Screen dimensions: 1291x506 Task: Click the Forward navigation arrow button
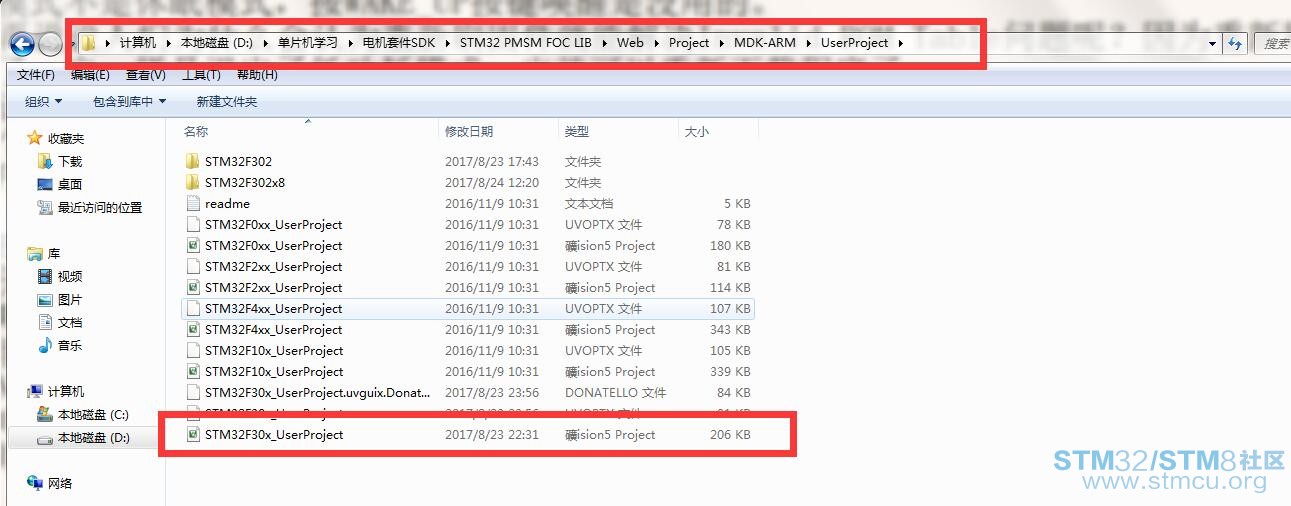49,44
